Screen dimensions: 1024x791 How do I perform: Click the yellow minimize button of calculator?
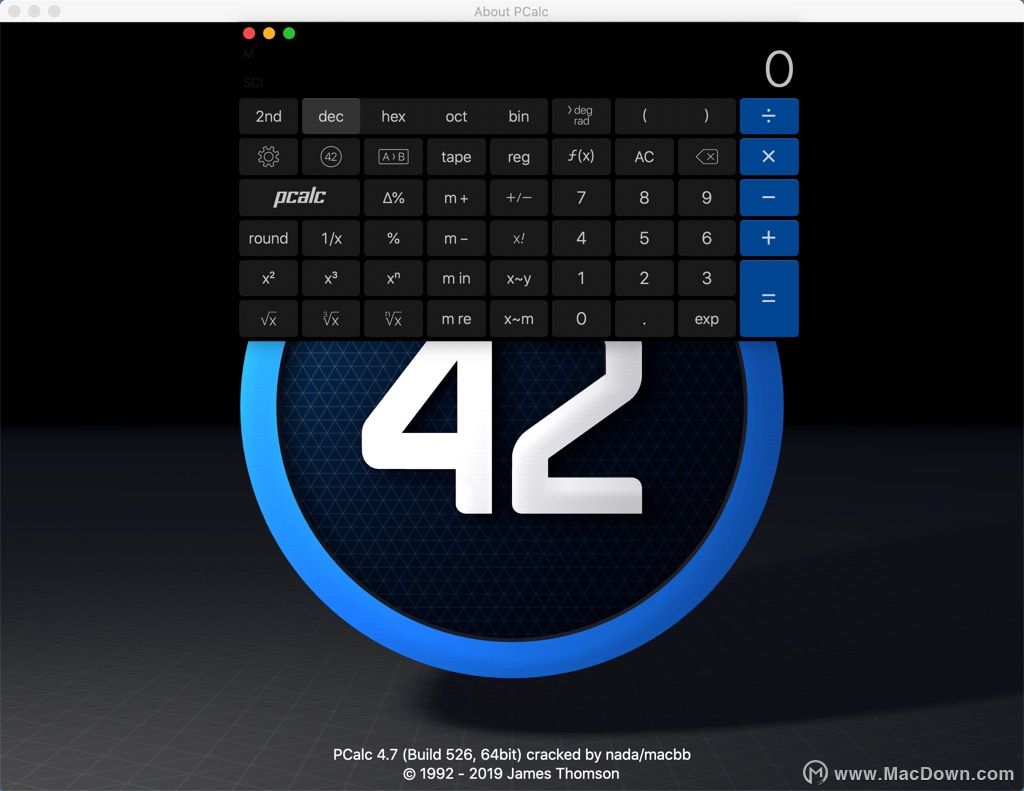click(269, 33)
